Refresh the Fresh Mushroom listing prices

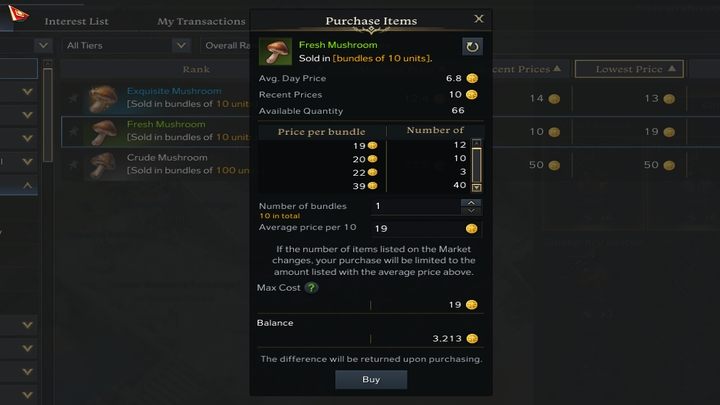pos(472,46)
